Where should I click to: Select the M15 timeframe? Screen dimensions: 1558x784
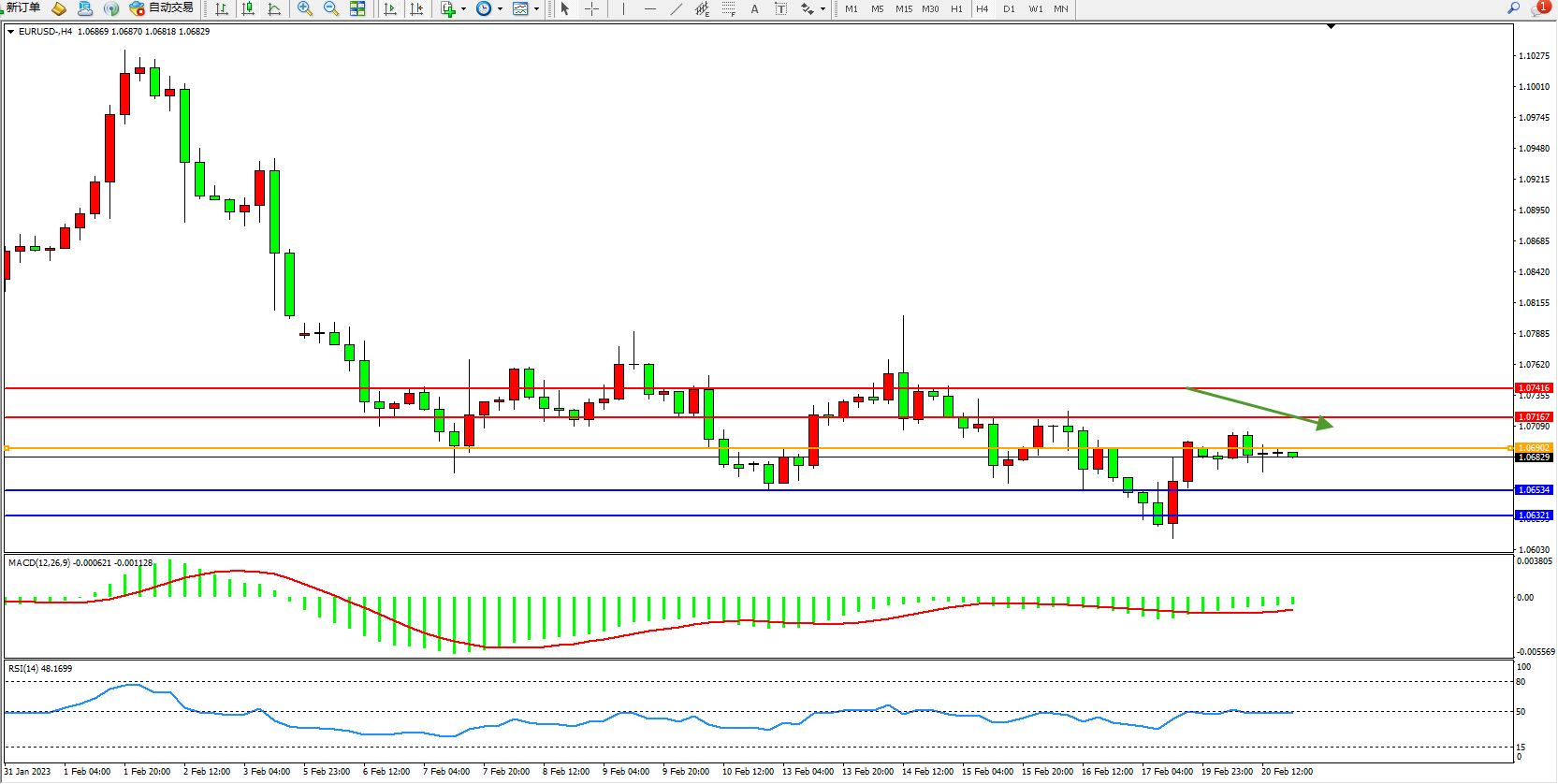pos(903,9)
